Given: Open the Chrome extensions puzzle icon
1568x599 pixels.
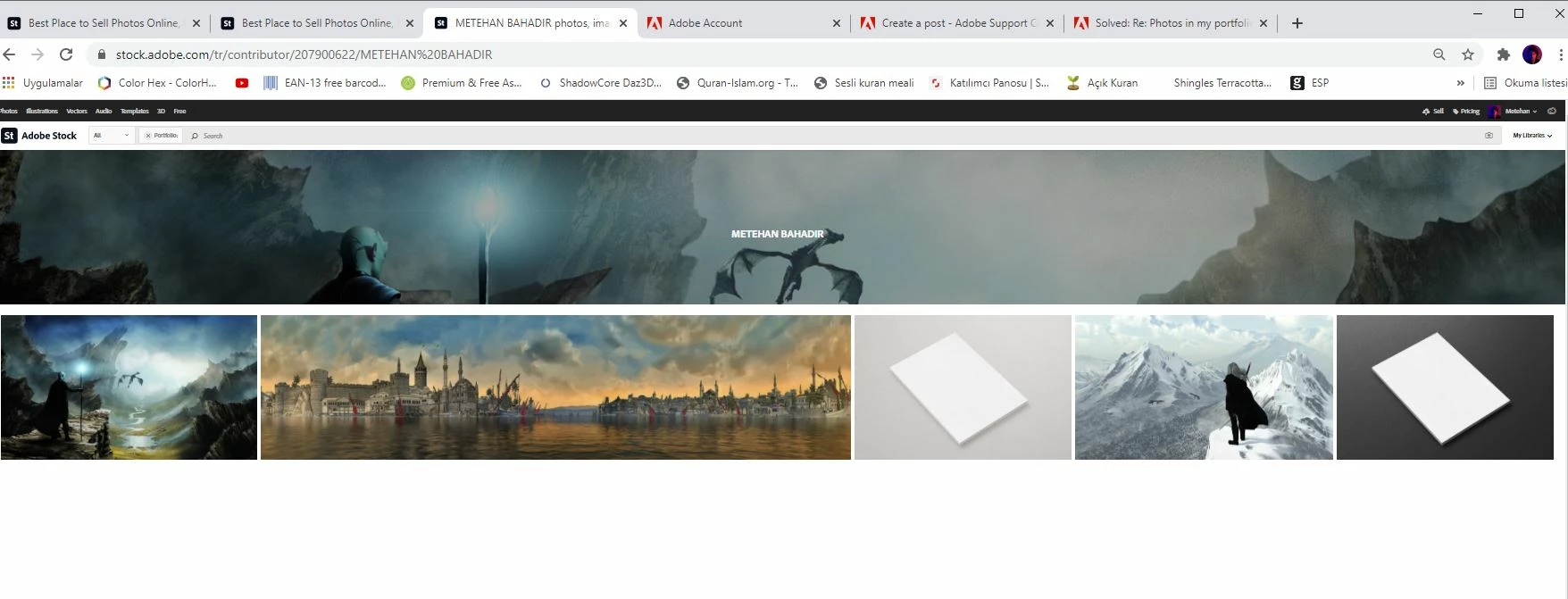Looking at the screenshot, I should point(1504,54).
